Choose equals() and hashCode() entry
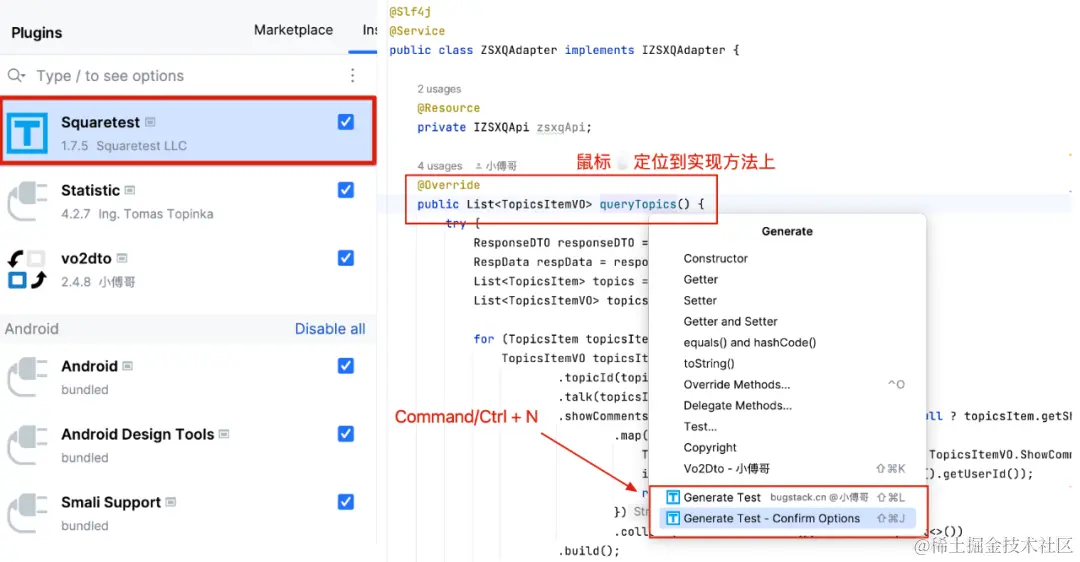The width and height of the screenshot is (1080, 562). click(749, 342)
